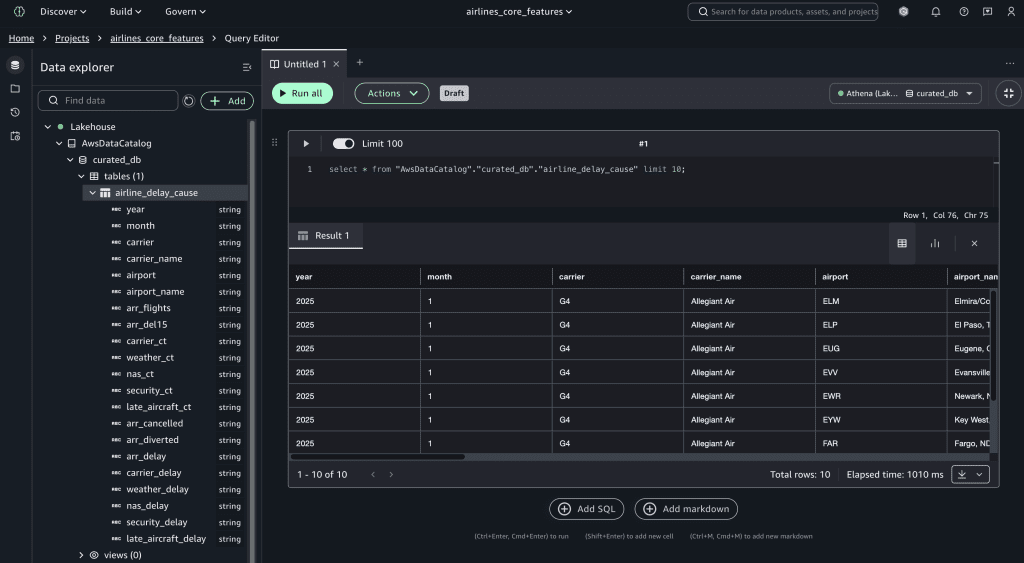The image size is (1024, 563).
Task: Open query history in left sidebar
Action: 15,112
